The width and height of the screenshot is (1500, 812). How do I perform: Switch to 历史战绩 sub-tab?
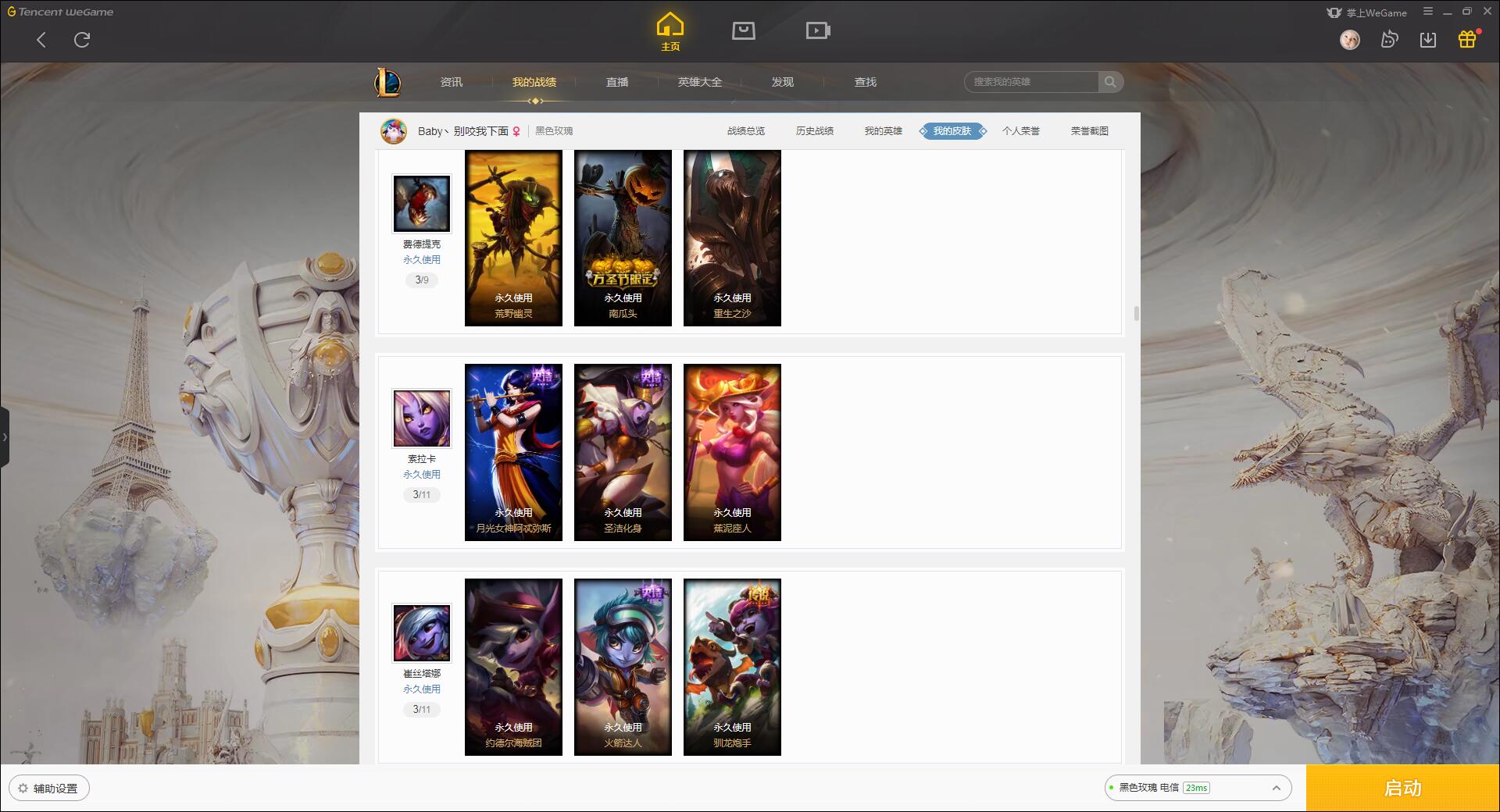coord(815,131)
